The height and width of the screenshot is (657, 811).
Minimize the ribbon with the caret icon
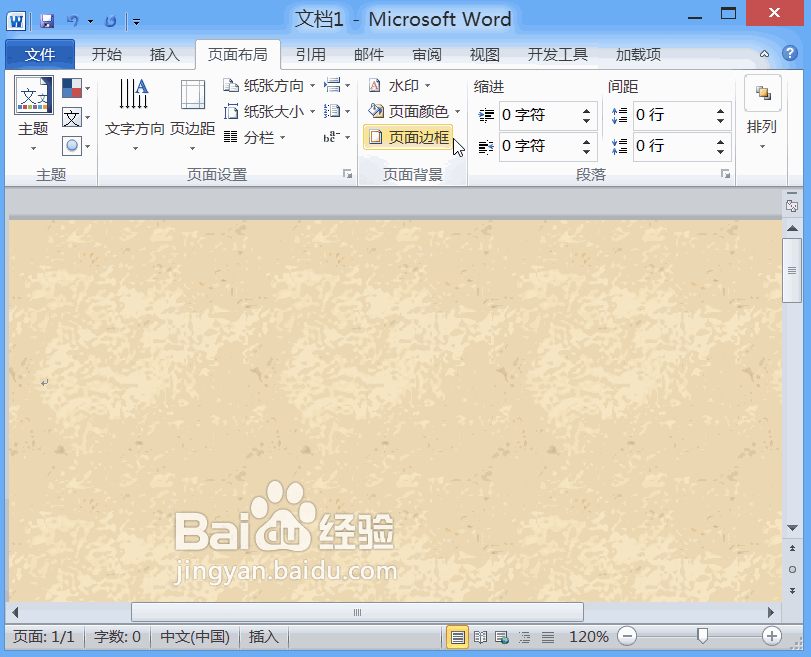764,54
